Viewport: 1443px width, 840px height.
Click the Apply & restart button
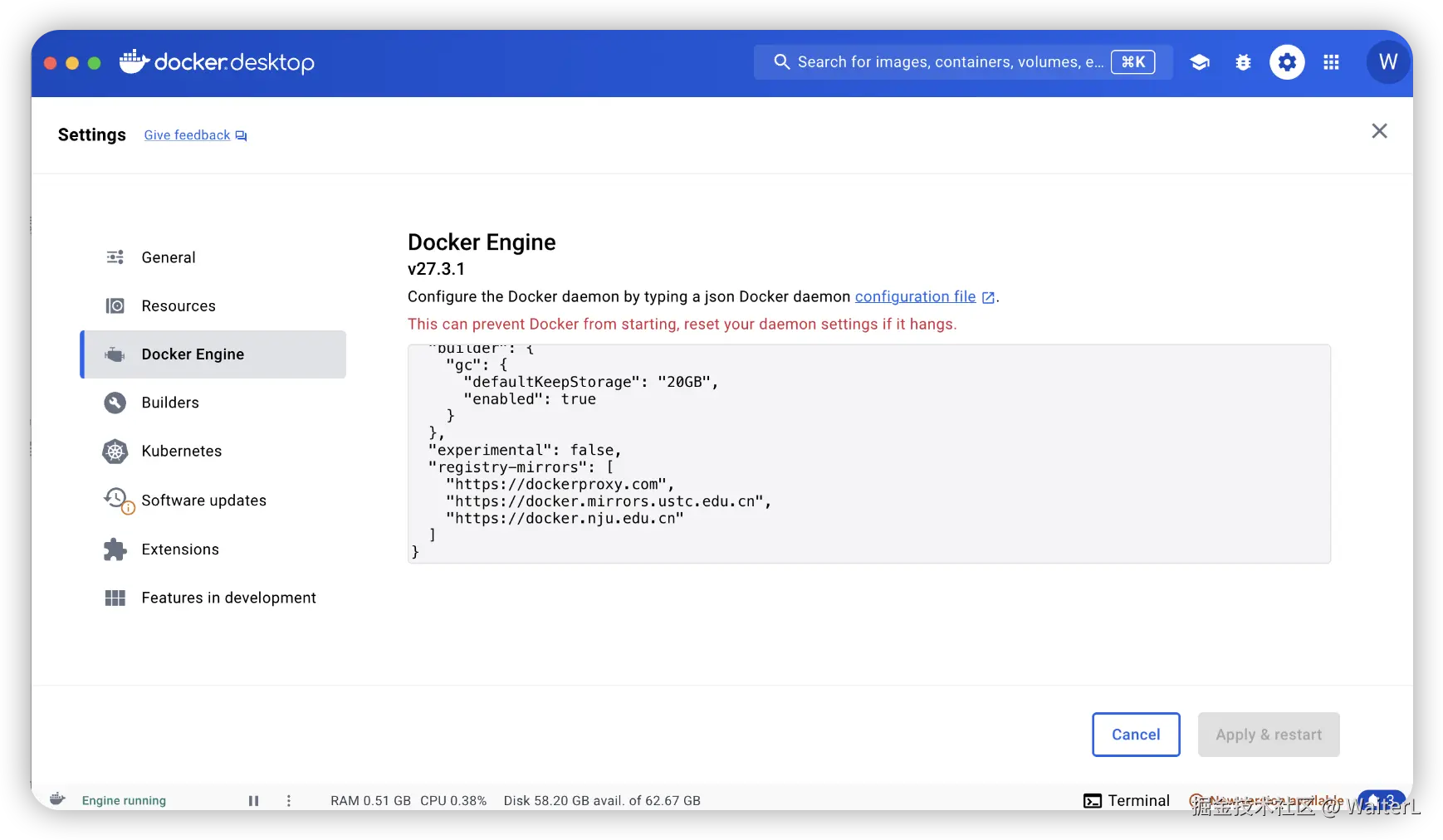pos(1269,735)
